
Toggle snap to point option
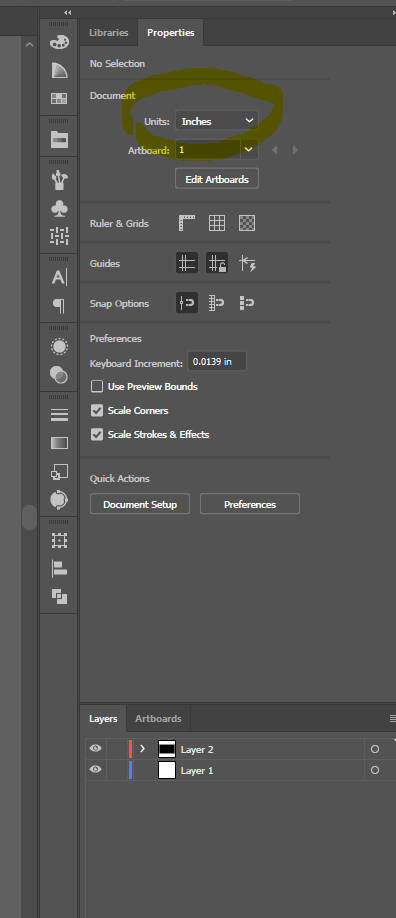click(x=186, y=303)
